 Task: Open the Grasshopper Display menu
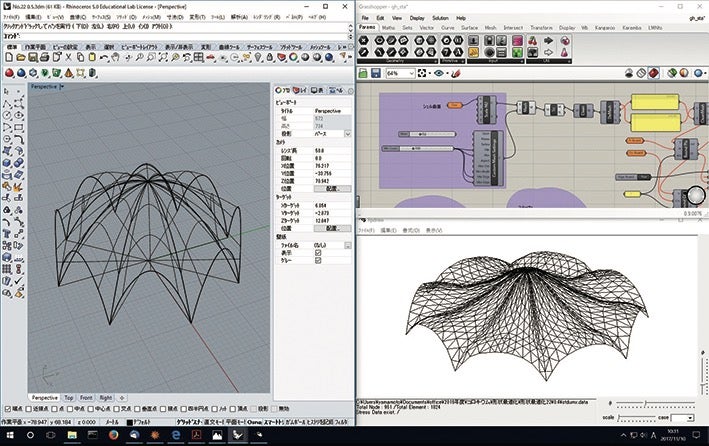point(417,18)
